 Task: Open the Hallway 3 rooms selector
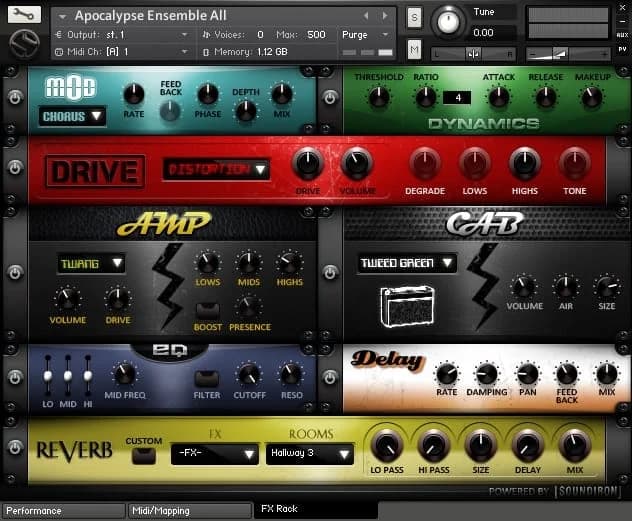[x=309, y=453]
